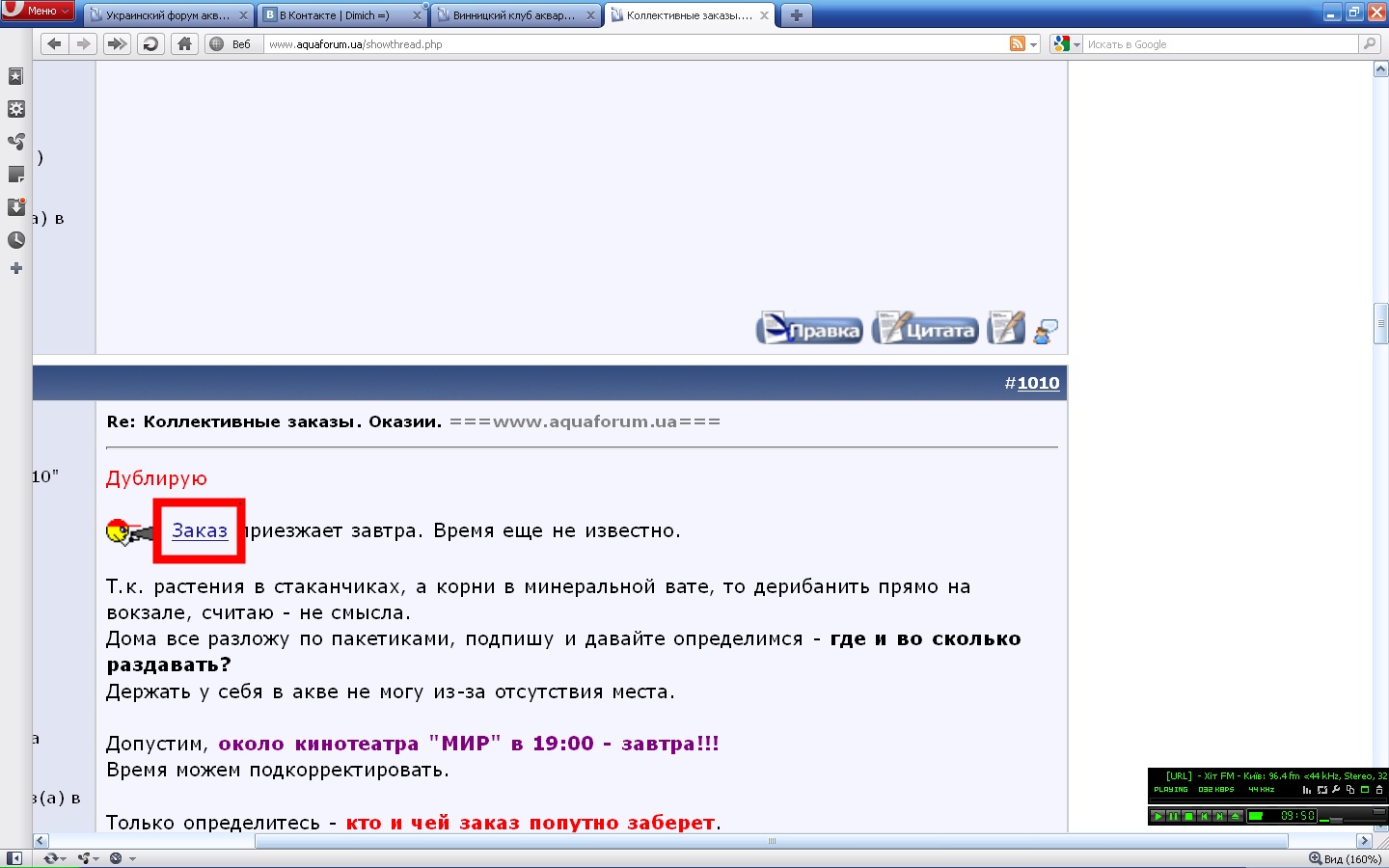
Task: Open the Downloads panel in the sidebar
Action: click(15, 206)
